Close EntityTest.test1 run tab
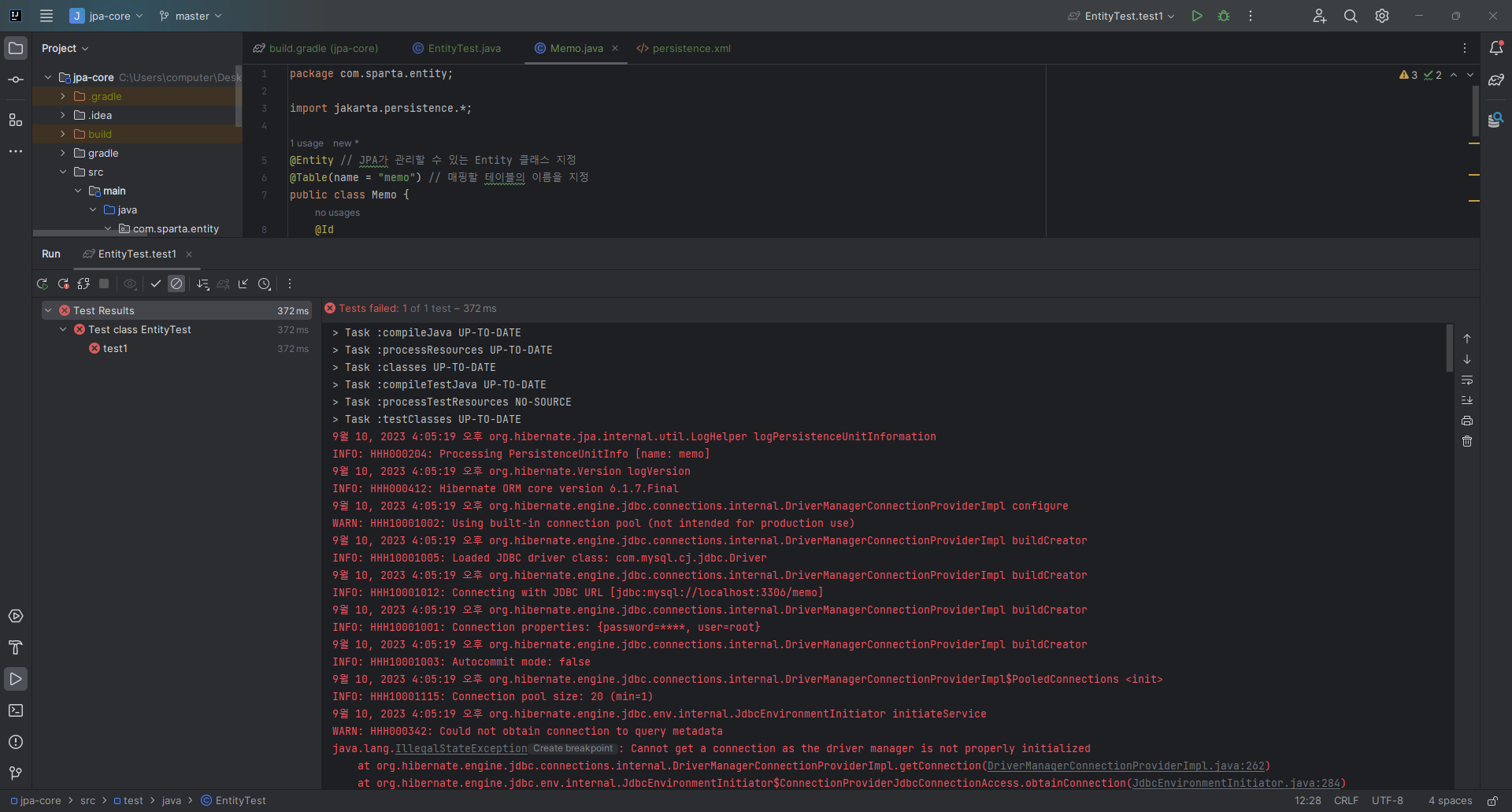Image resolution: width=1512 pixels, height=812 pixels. point(189,254)
